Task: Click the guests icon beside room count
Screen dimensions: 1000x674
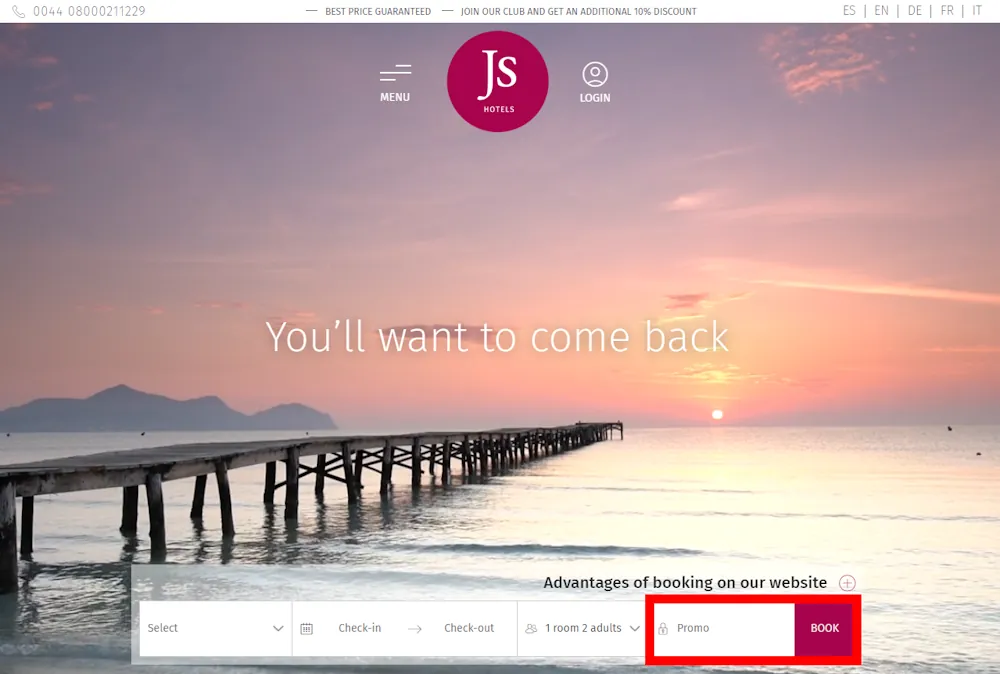Action: click(x=531, y=629)
